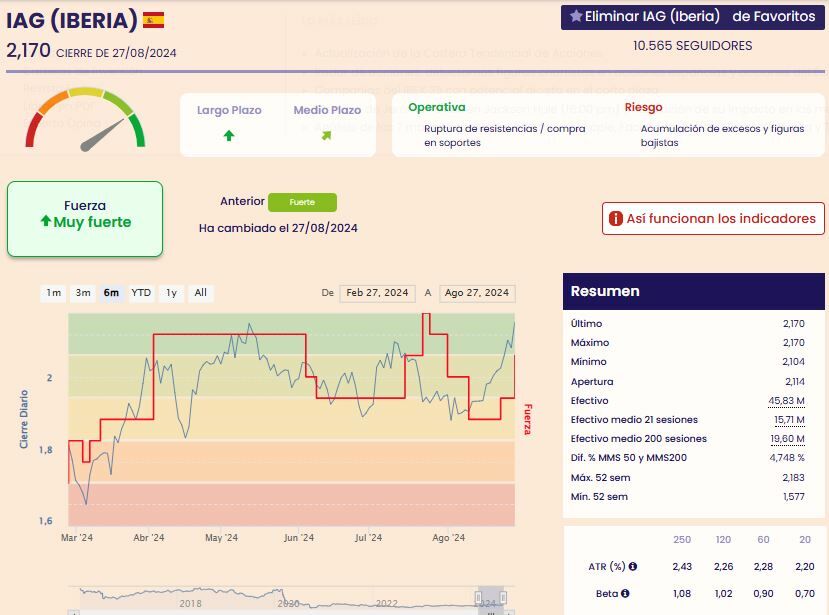Click the Resumen panel header
Screen dimensions: 829x615
pyautogui.click(x=694, y=291)
